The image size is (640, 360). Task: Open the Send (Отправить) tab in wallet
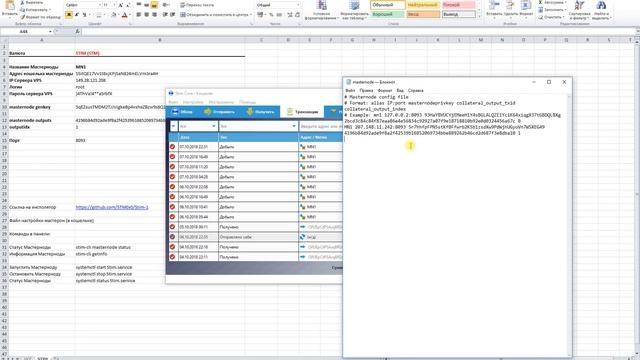tap(219, 111)
